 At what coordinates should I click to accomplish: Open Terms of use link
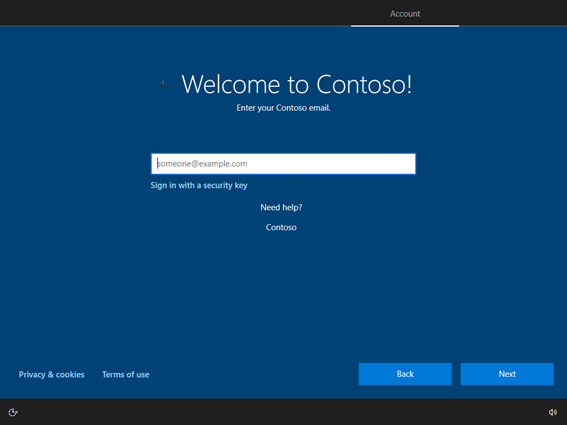125,374
